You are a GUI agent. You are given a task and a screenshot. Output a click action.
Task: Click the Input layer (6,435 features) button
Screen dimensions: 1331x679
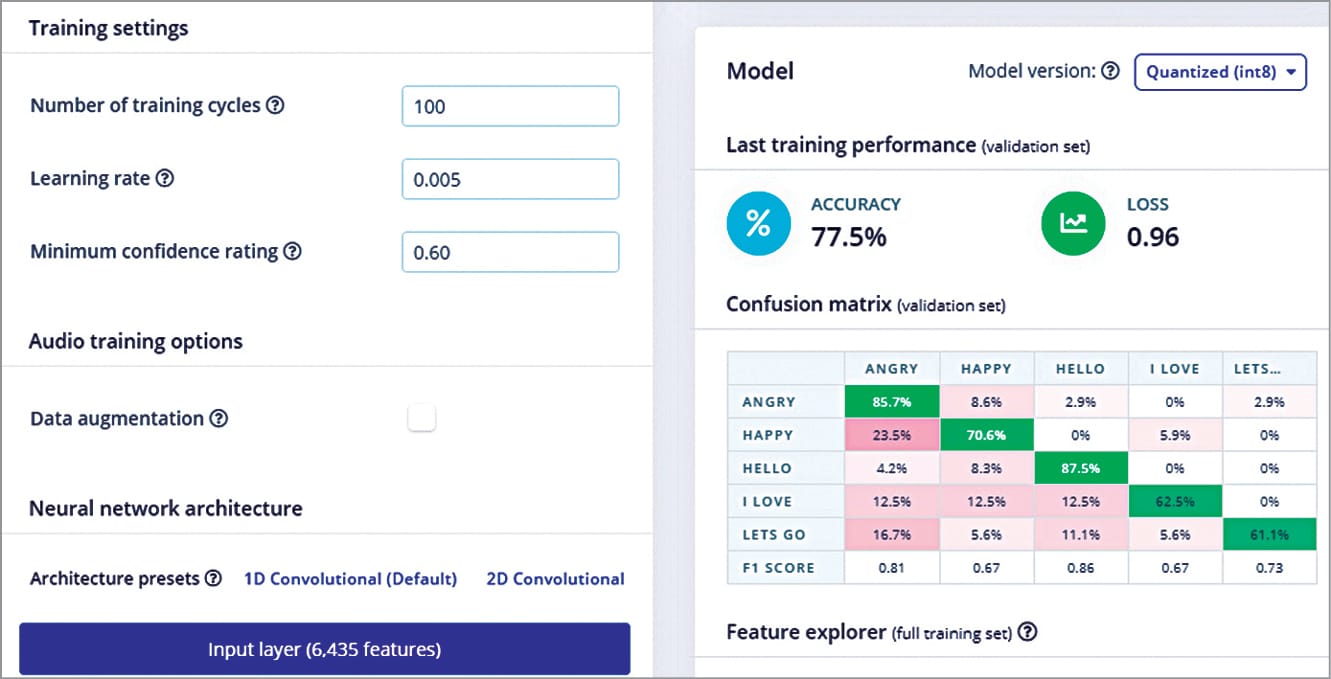[x=324, y=649]
